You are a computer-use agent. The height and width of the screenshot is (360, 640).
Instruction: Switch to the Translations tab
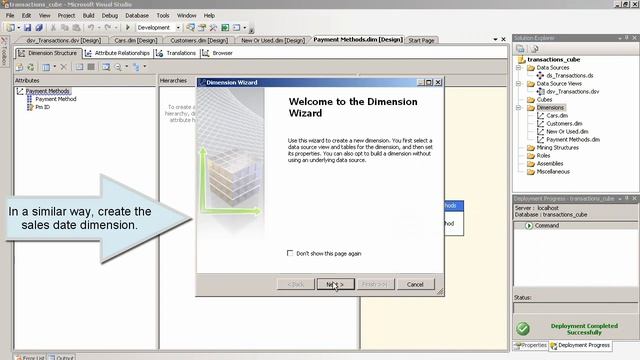click(x=176, y=53)
